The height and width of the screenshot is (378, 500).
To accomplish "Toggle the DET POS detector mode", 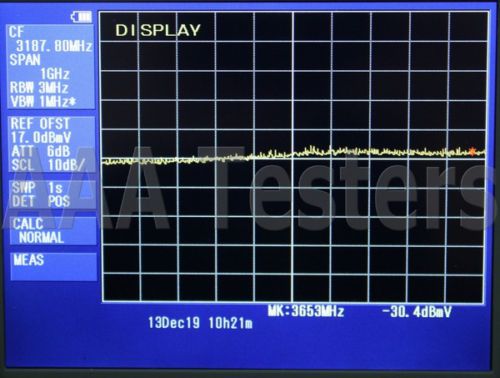I will (41, 201).
